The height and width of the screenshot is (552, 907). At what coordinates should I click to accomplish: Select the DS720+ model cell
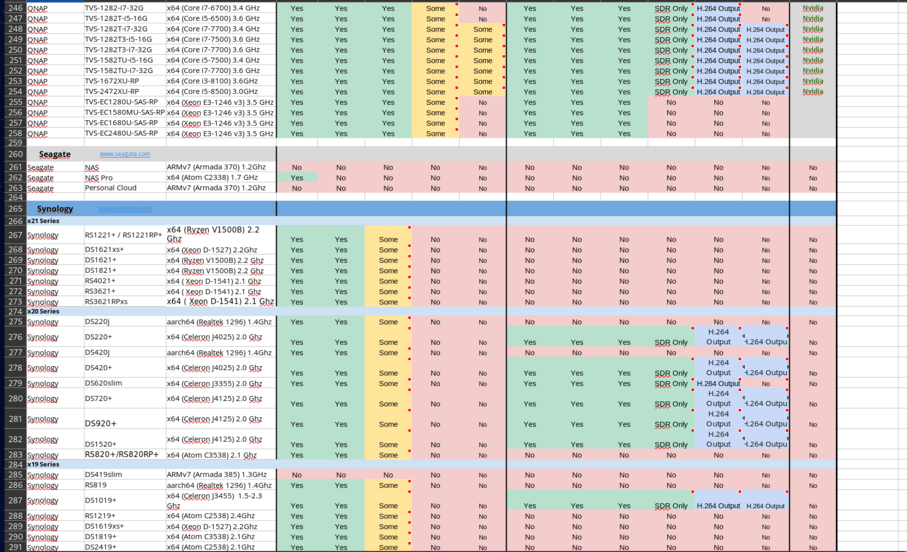(124, 398)
